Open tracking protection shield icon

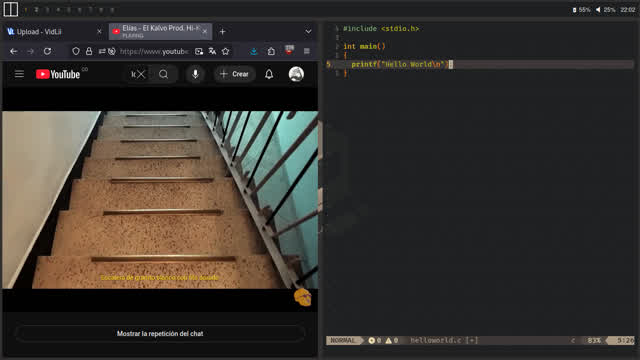[x=76, y=51]
